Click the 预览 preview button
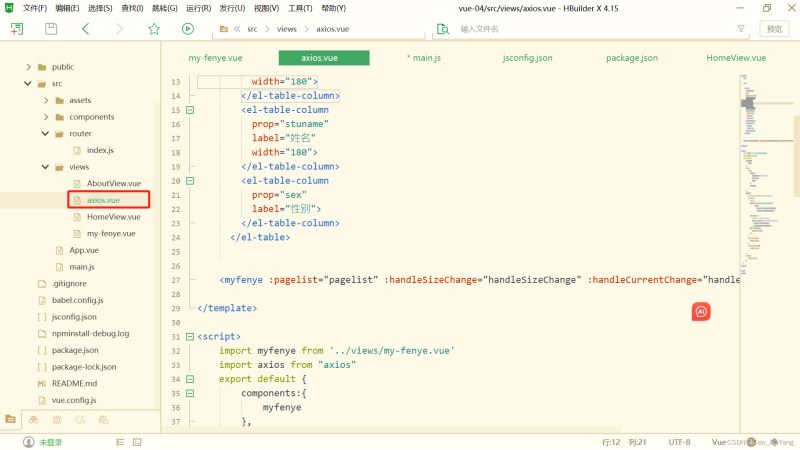800x450 pixels. click(x=774, y=29)
